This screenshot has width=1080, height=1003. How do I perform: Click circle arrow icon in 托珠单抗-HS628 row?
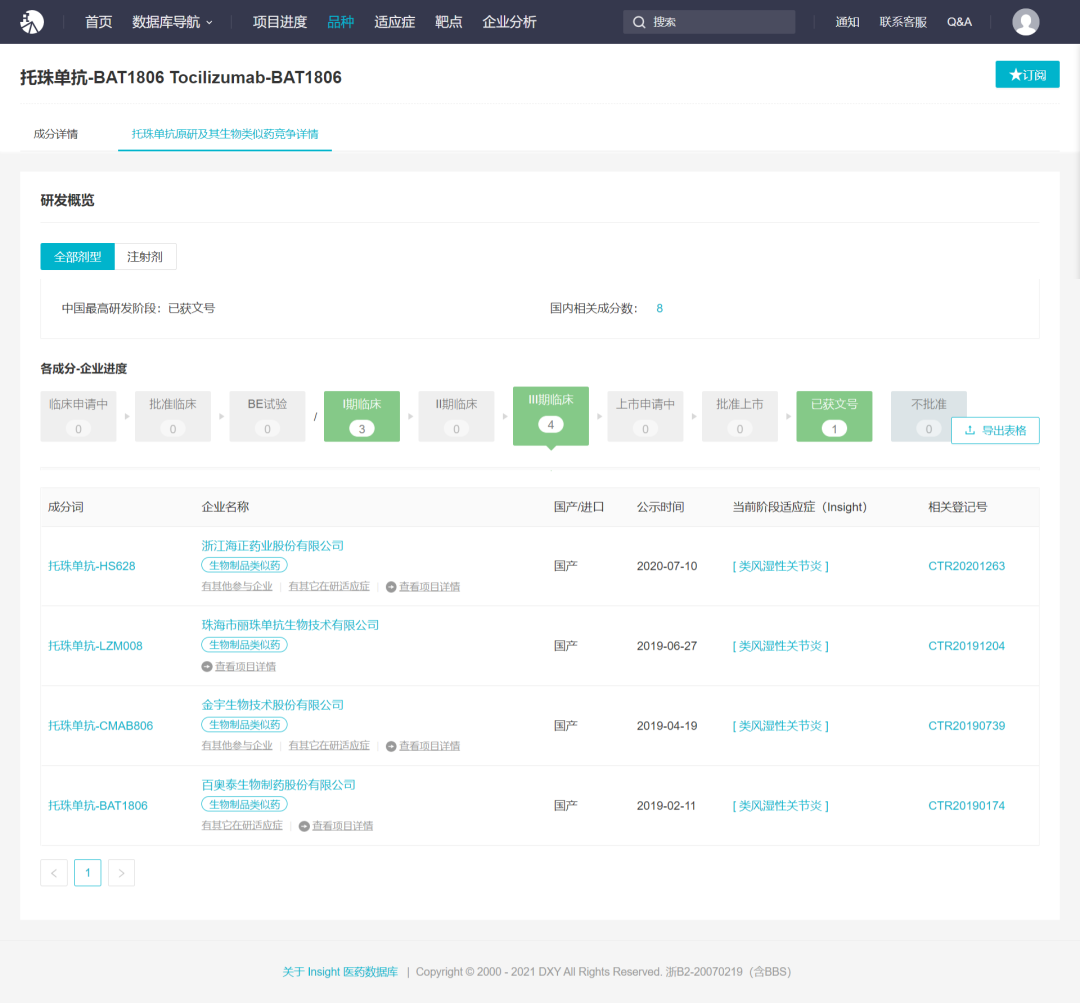(391, 587)
